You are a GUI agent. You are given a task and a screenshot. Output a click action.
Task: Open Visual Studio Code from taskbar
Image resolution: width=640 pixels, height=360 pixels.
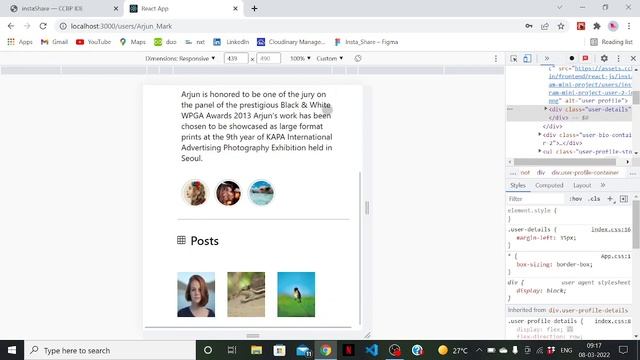pyautogui.click(x=371, y=350)
